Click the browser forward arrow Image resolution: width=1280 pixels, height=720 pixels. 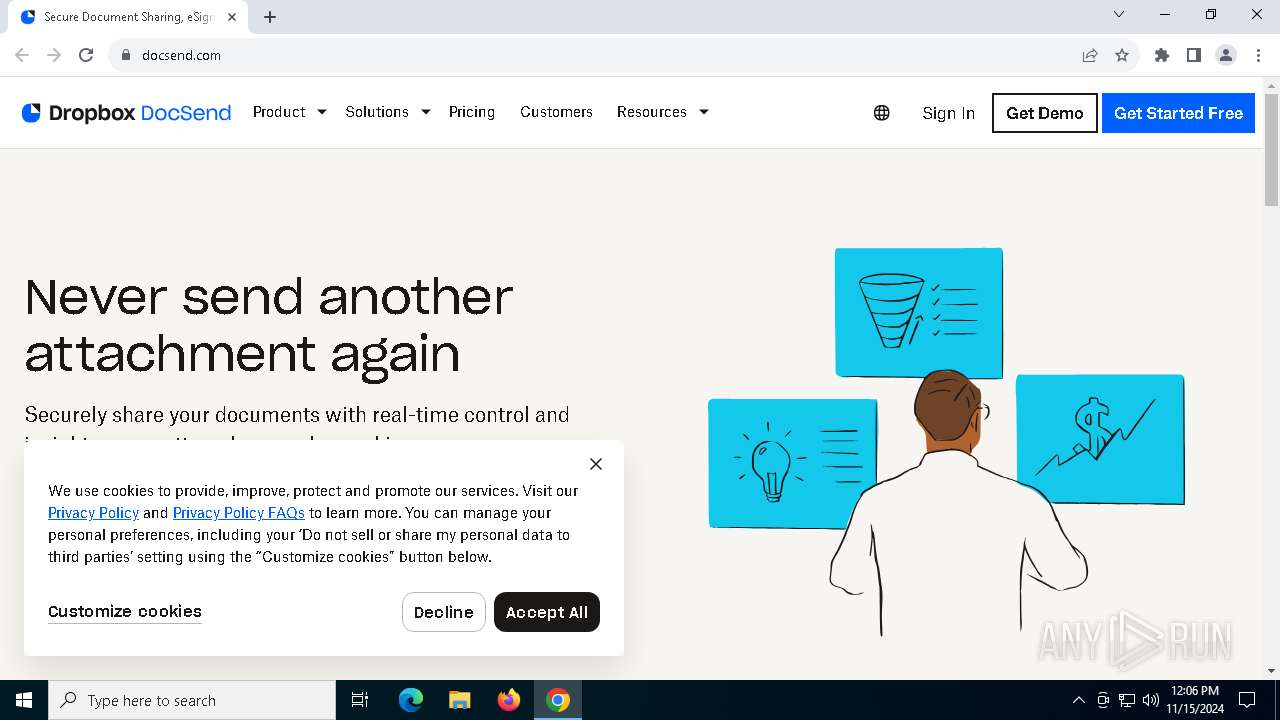coord(54,55)
